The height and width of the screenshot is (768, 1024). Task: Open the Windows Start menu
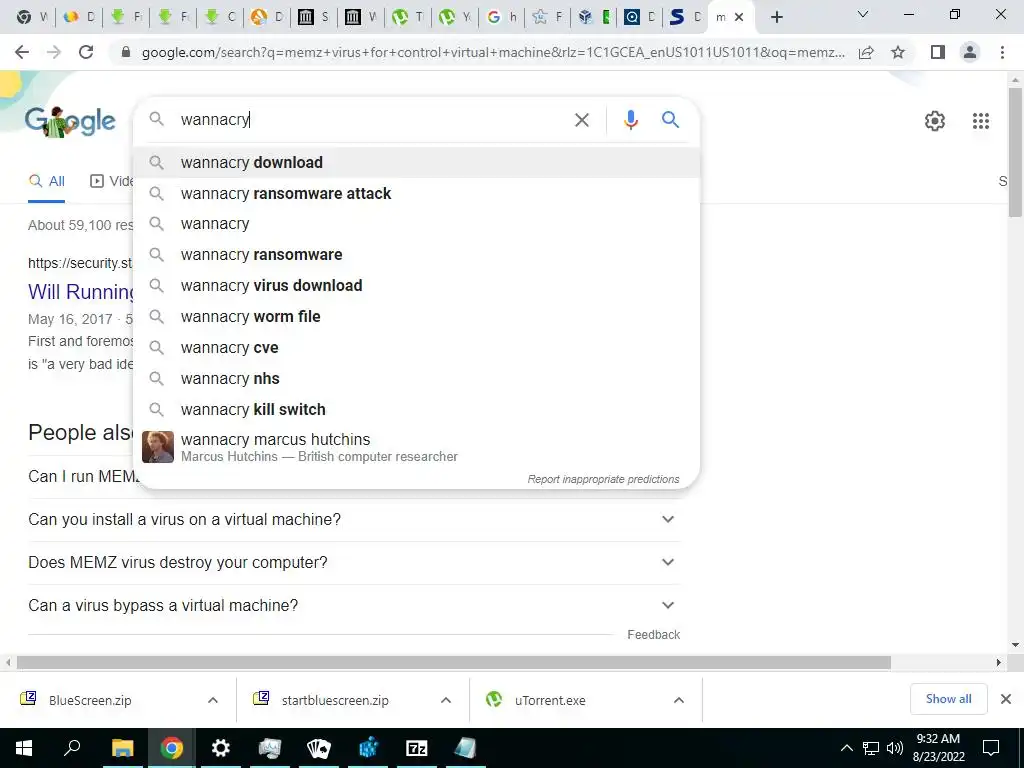click(x=24, y=748)
